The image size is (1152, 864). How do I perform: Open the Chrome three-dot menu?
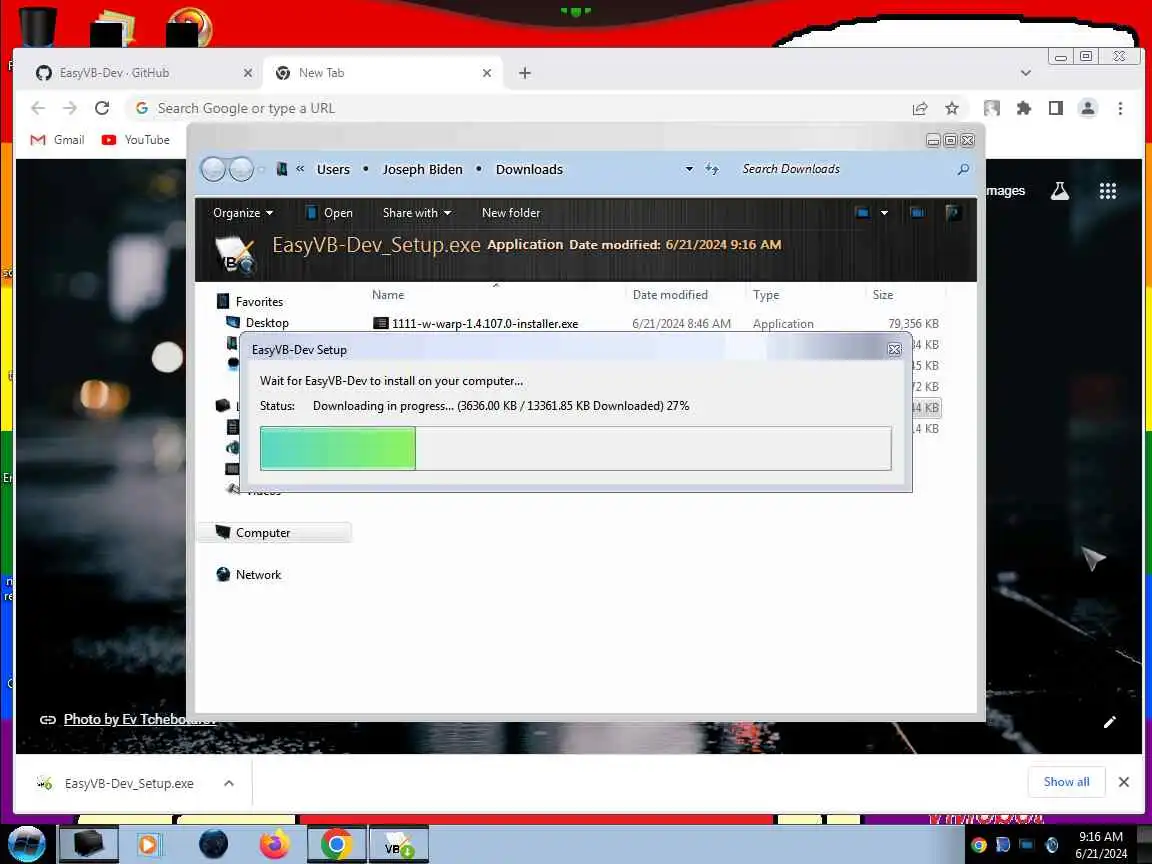[1120, 109]
